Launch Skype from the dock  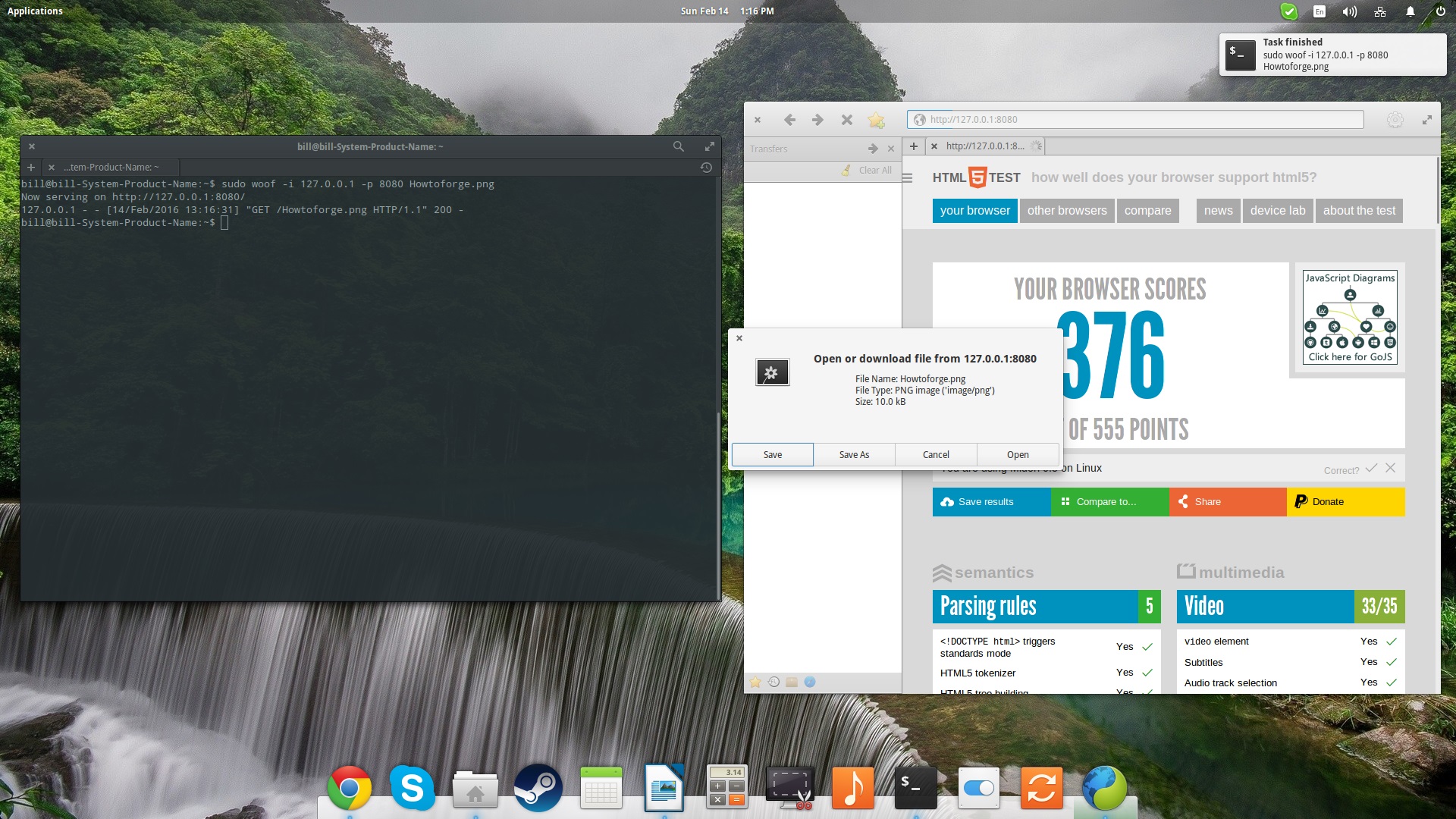(x=413, y=789)
